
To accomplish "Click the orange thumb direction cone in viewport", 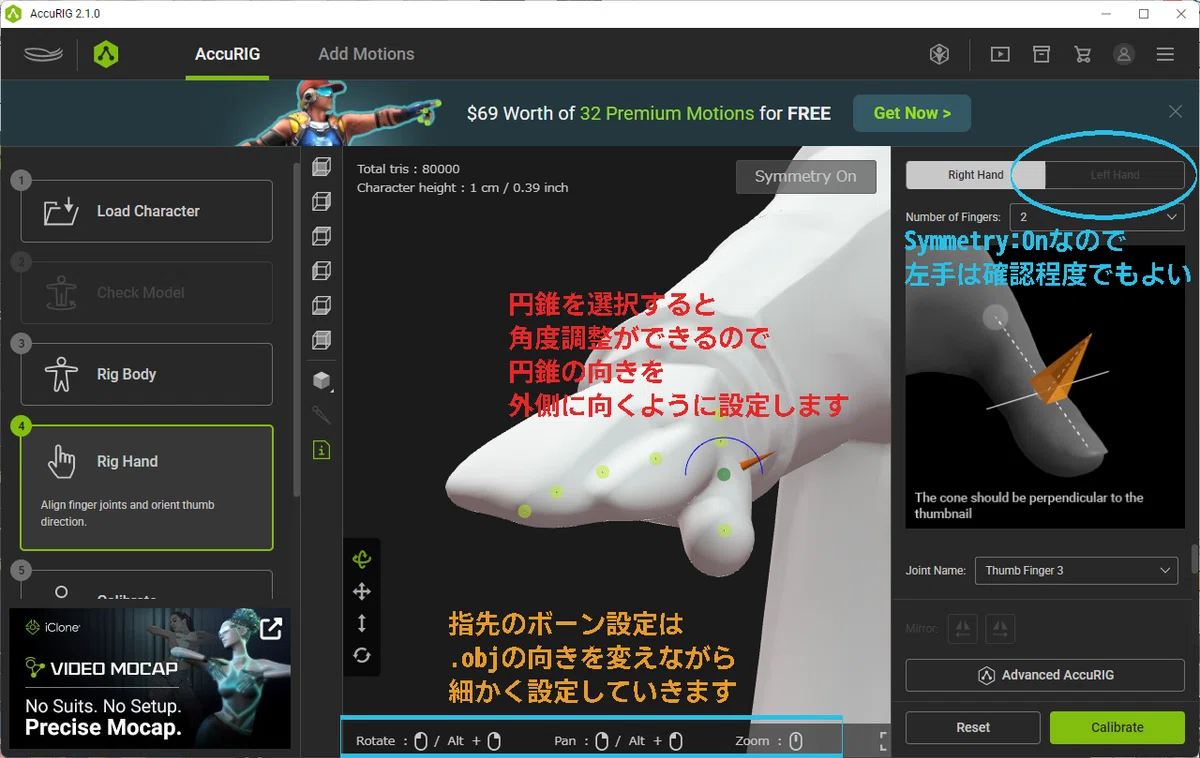I will click(x=757, y=461).
